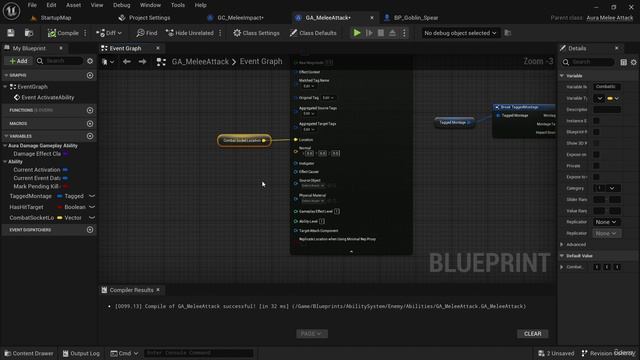Screen dimensions: 640x360
Task: Add a new function with plus icon
Action: click(x=90, y=110)
